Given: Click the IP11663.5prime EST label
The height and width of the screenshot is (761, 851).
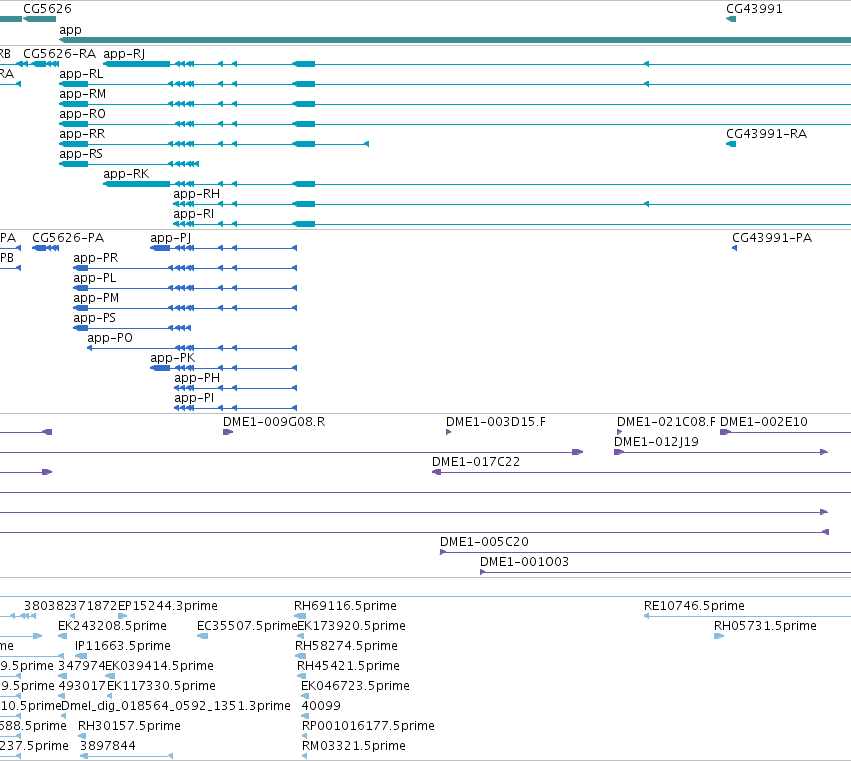Looking at the screenshot, I should (123, 646).
